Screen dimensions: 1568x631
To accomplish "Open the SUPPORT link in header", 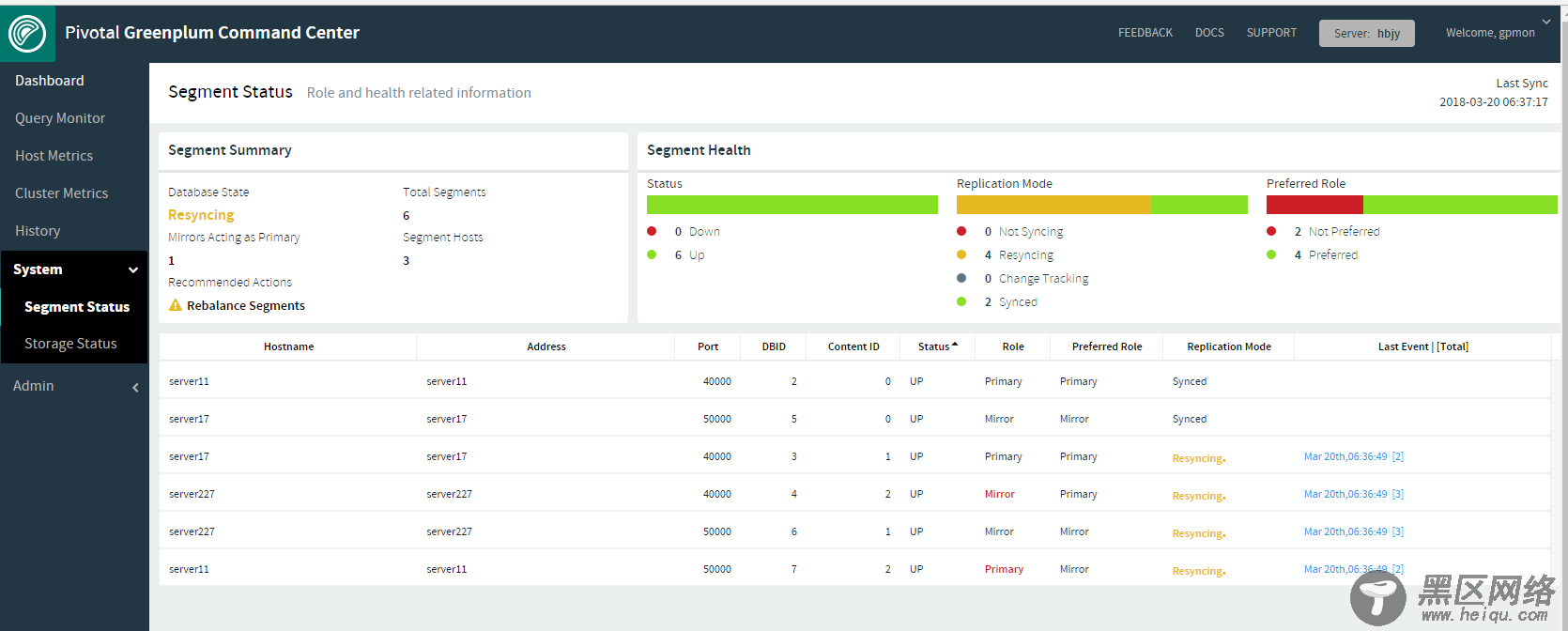I will [x=1271, y=33].
